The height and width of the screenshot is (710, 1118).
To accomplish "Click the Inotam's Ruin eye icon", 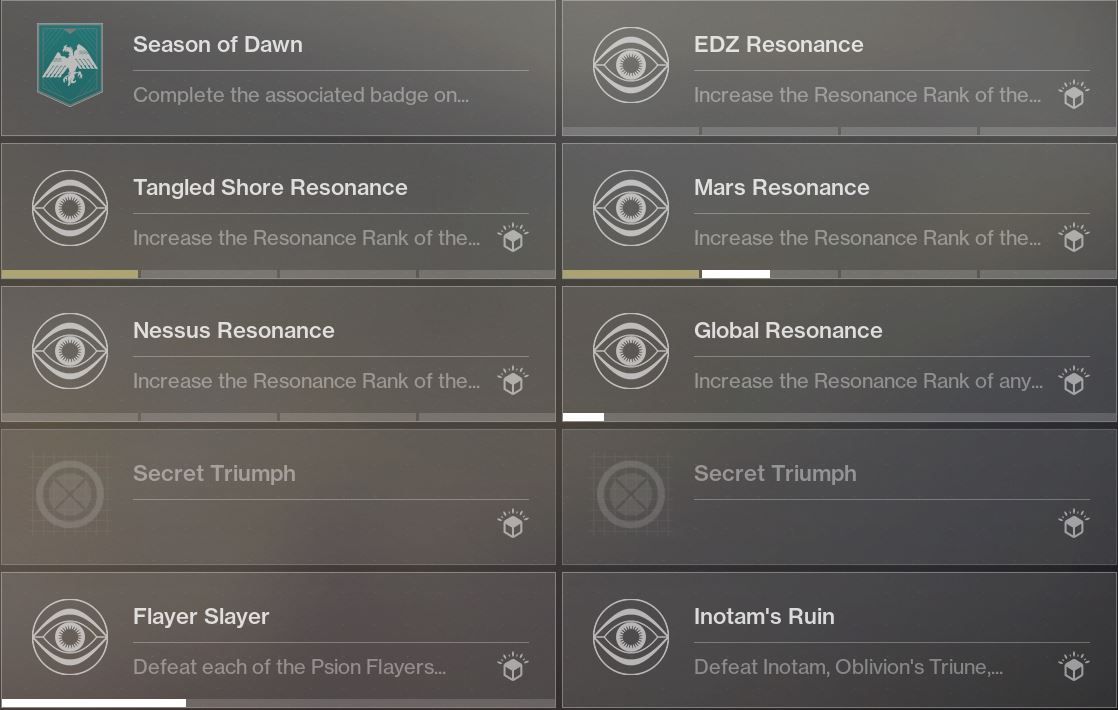I will pos(631,637).
